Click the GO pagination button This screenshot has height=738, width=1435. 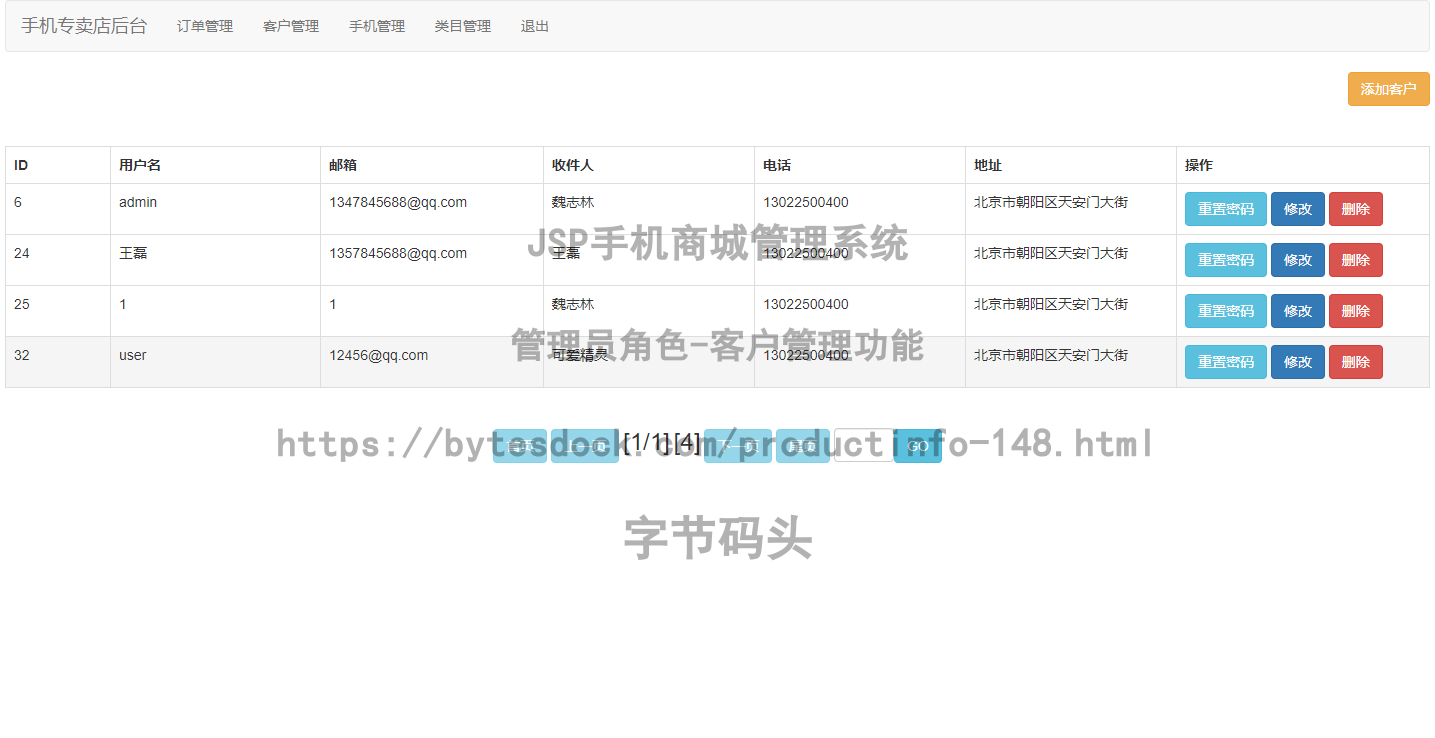(918, 446)
